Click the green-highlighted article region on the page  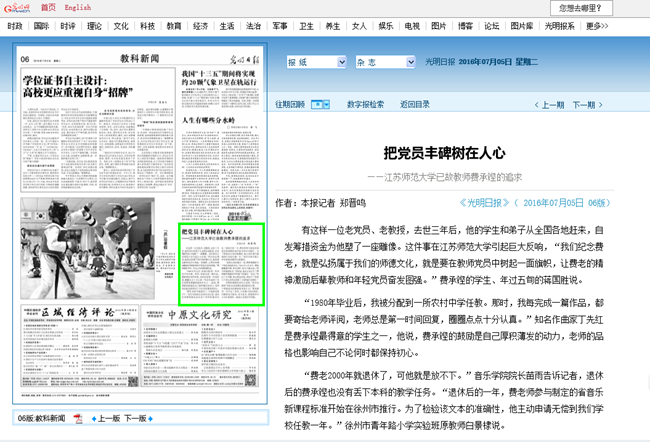[221, 264]
